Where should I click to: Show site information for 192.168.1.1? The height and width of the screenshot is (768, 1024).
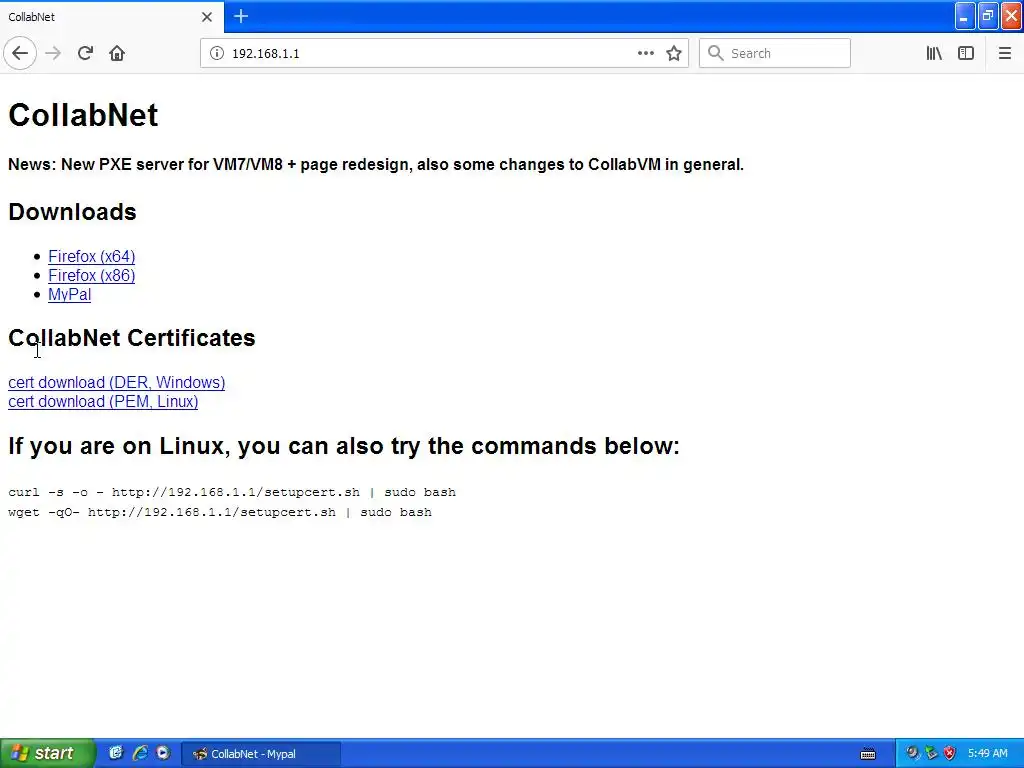tap(217, 53)
